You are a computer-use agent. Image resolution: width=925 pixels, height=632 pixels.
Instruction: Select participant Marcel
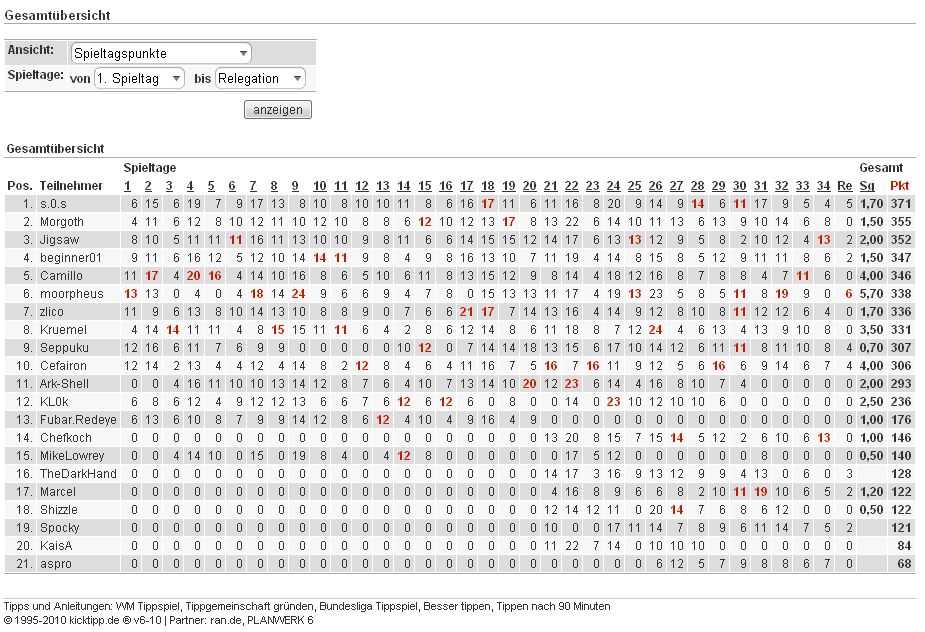pos(58,492)
